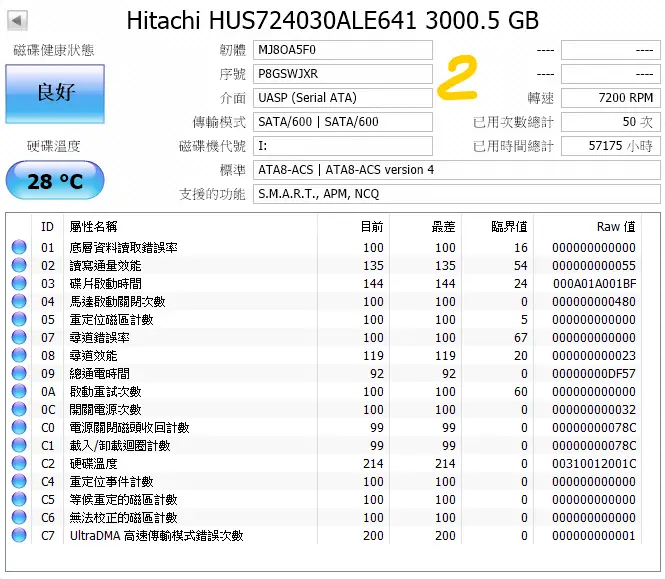Image resolution: width=665 pixels, height=579 pixels.
Task: Click the features field S.M.A.R.T., APM, NCQ
Action: coord(457,194)
